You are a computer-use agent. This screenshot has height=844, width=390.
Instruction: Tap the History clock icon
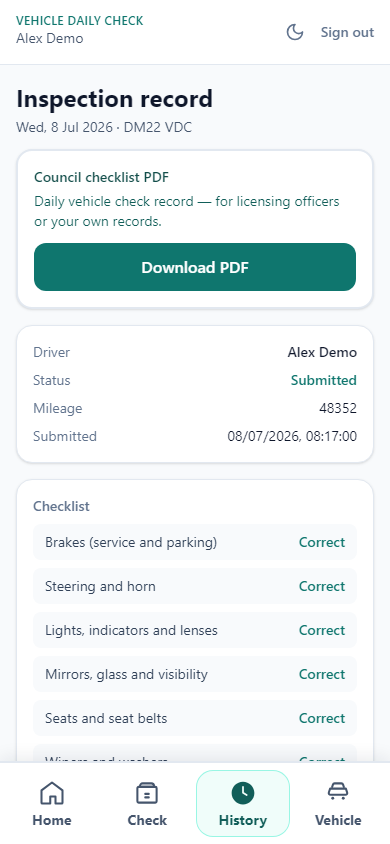[x=243, y=792]
